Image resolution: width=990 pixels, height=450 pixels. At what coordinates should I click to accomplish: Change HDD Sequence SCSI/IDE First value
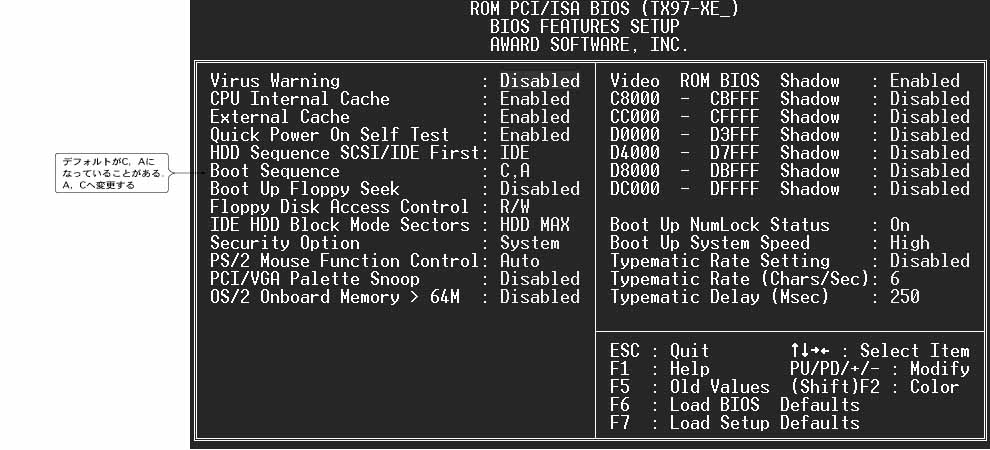(515, 153)
